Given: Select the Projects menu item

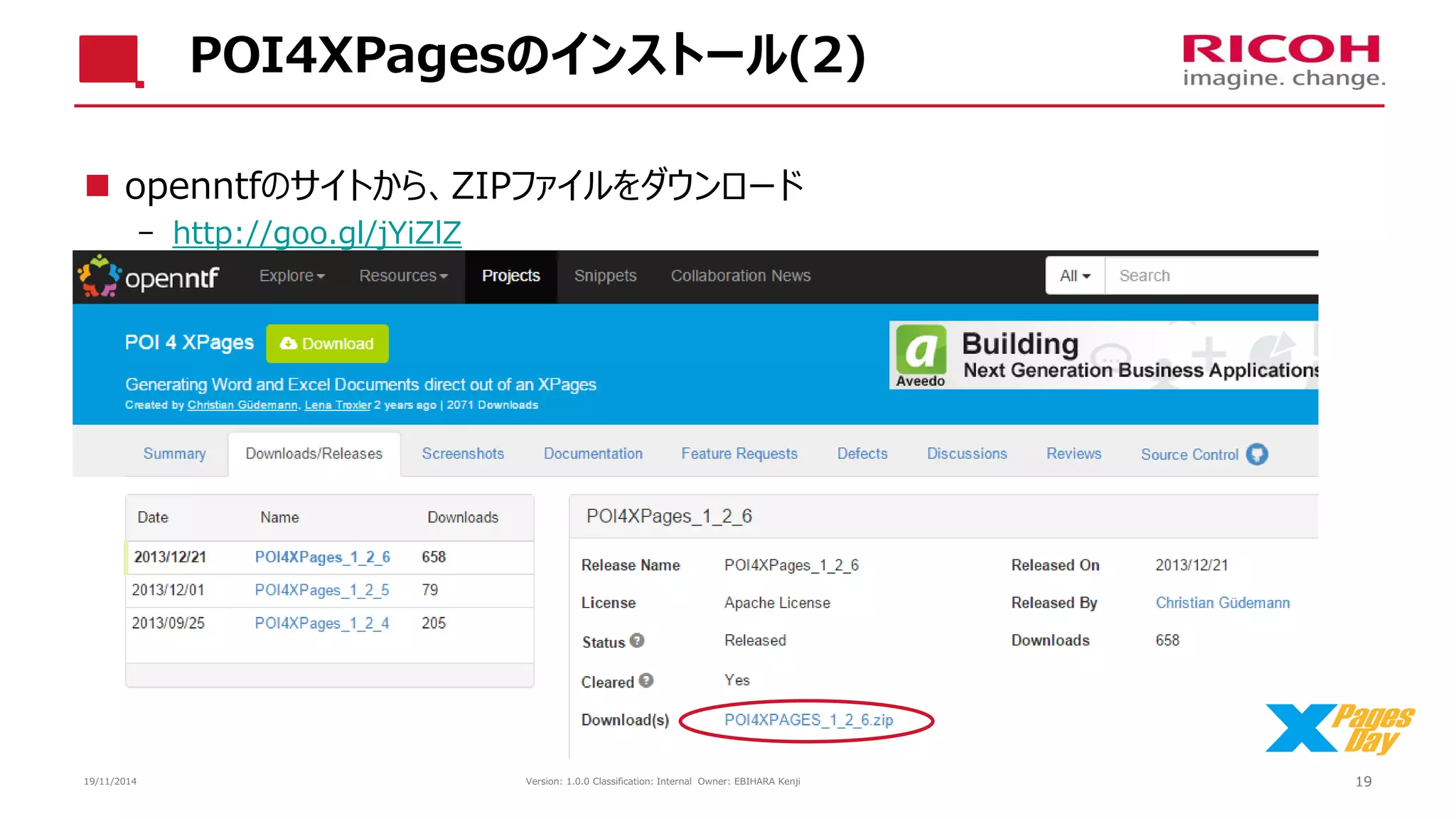Looking at the screenshot, I should 510,276.
